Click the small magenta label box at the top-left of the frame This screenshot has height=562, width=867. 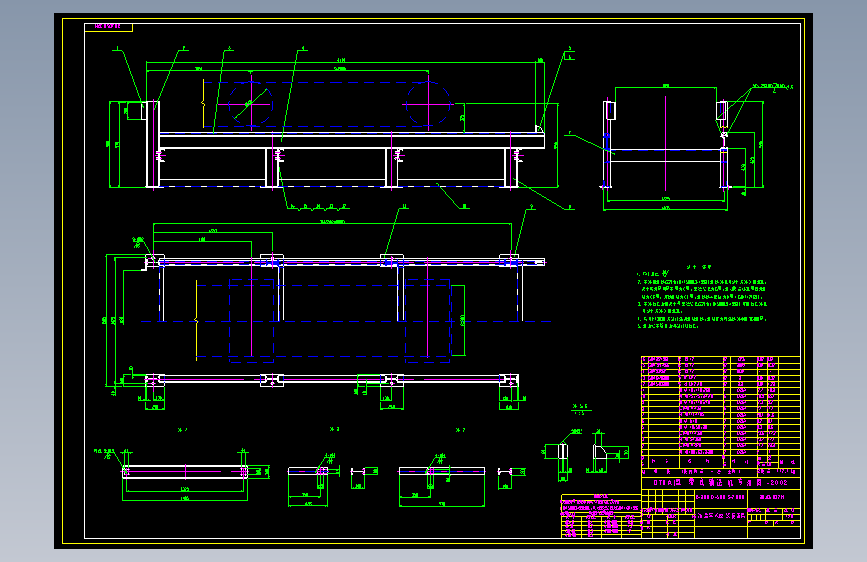pos(108,27)
